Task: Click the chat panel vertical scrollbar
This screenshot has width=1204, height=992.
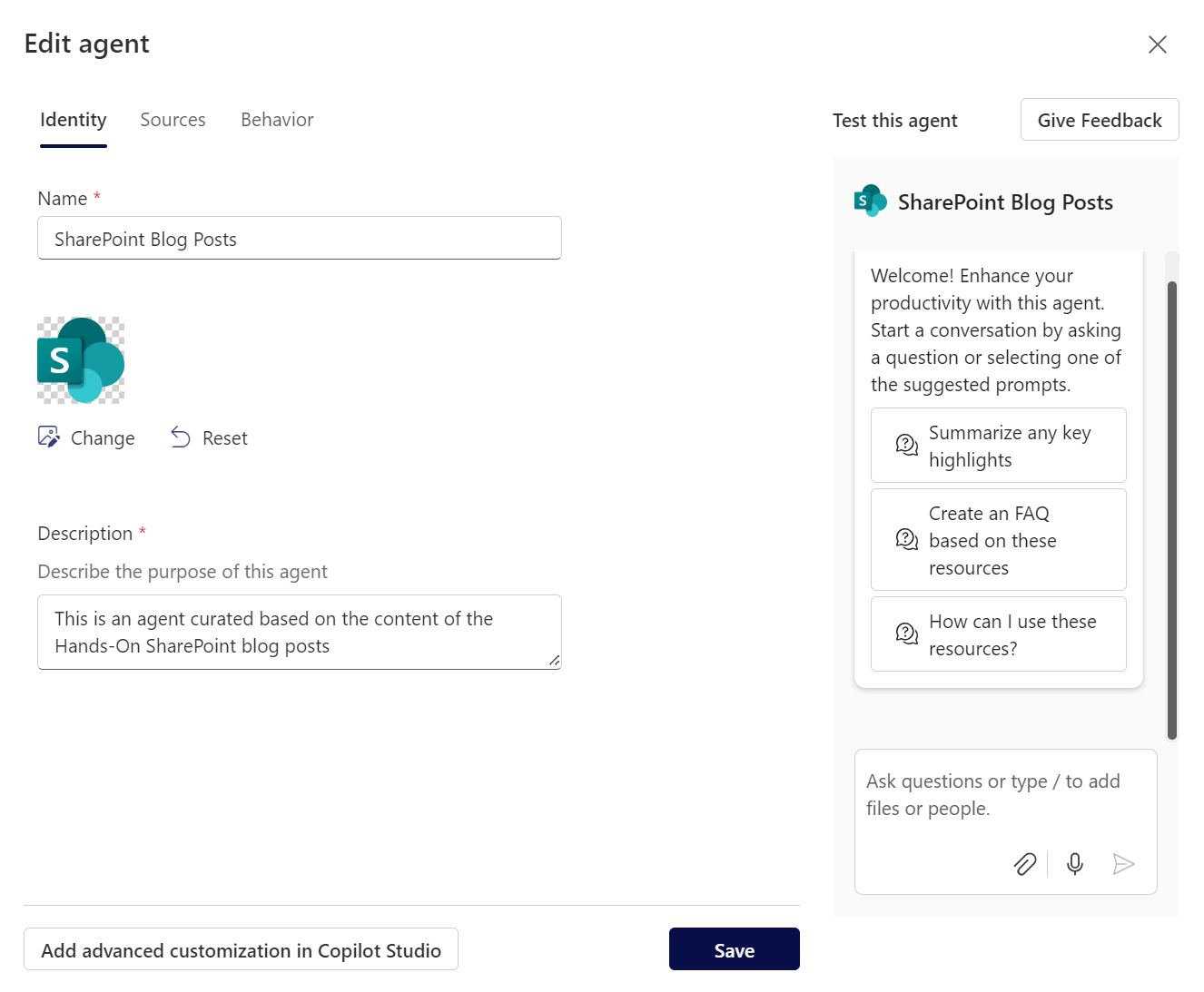Action: pyautogui.click(x=1171, y=508)
